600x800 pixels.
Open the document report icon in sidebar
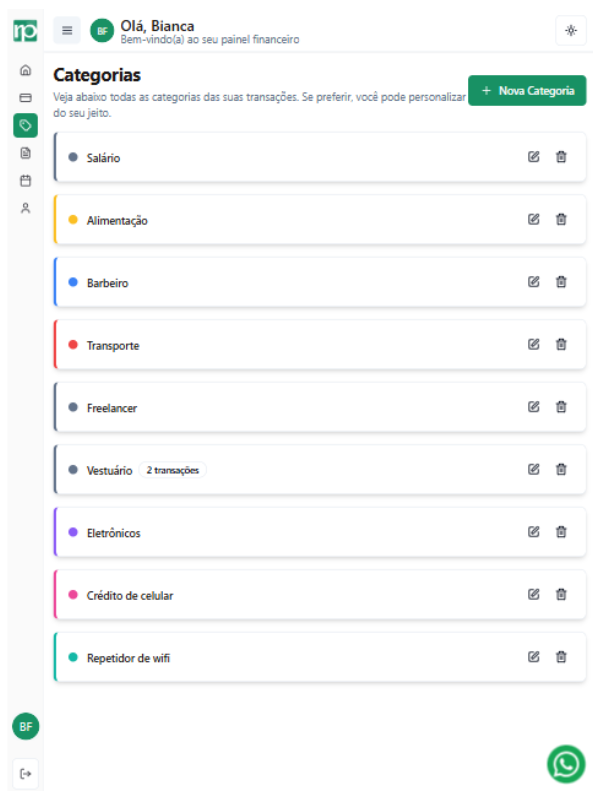pyautogui.click(x=25, y=153)
